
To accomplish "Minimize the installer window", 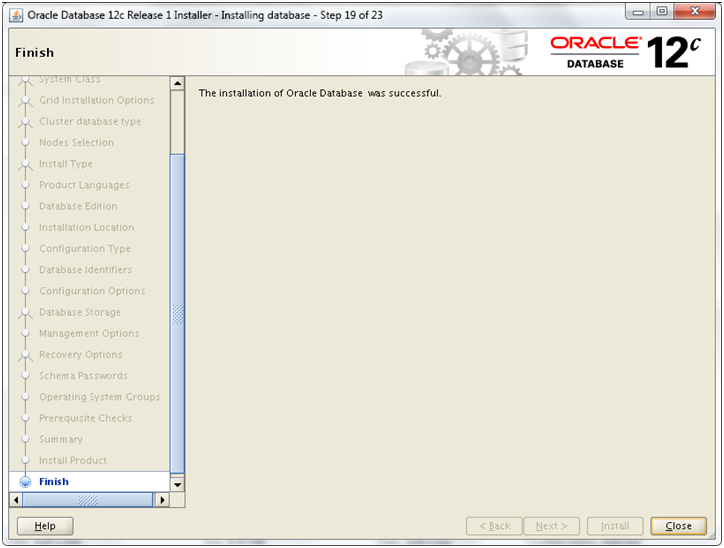I will [638, 12].
